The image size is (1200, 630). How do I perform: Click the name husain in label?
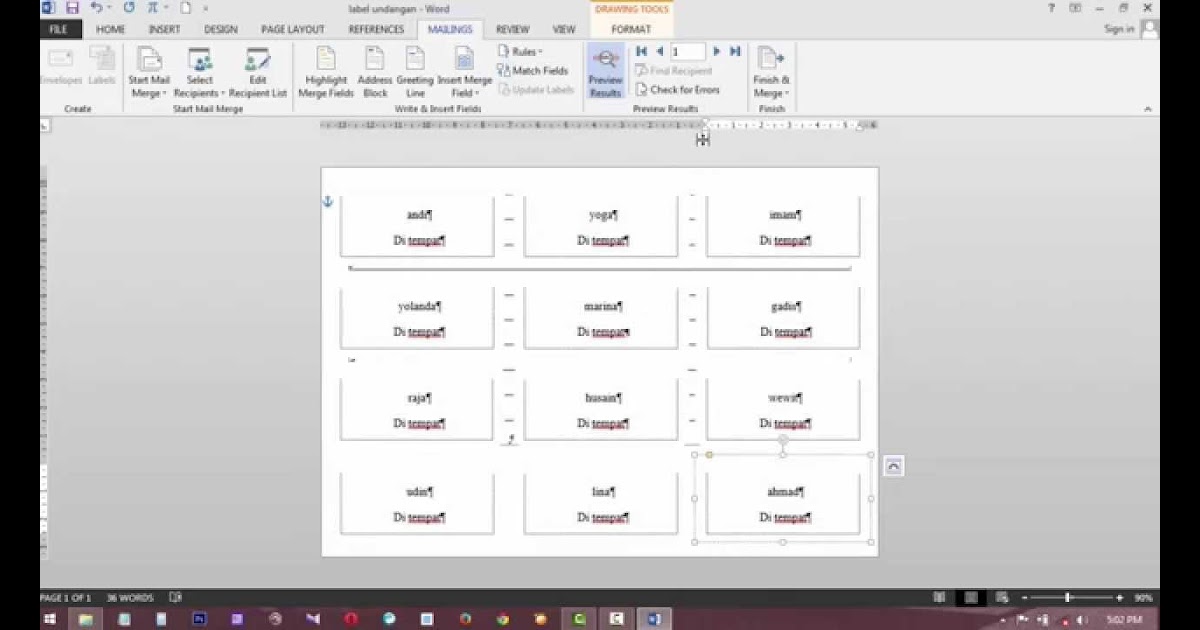point(601,398)
